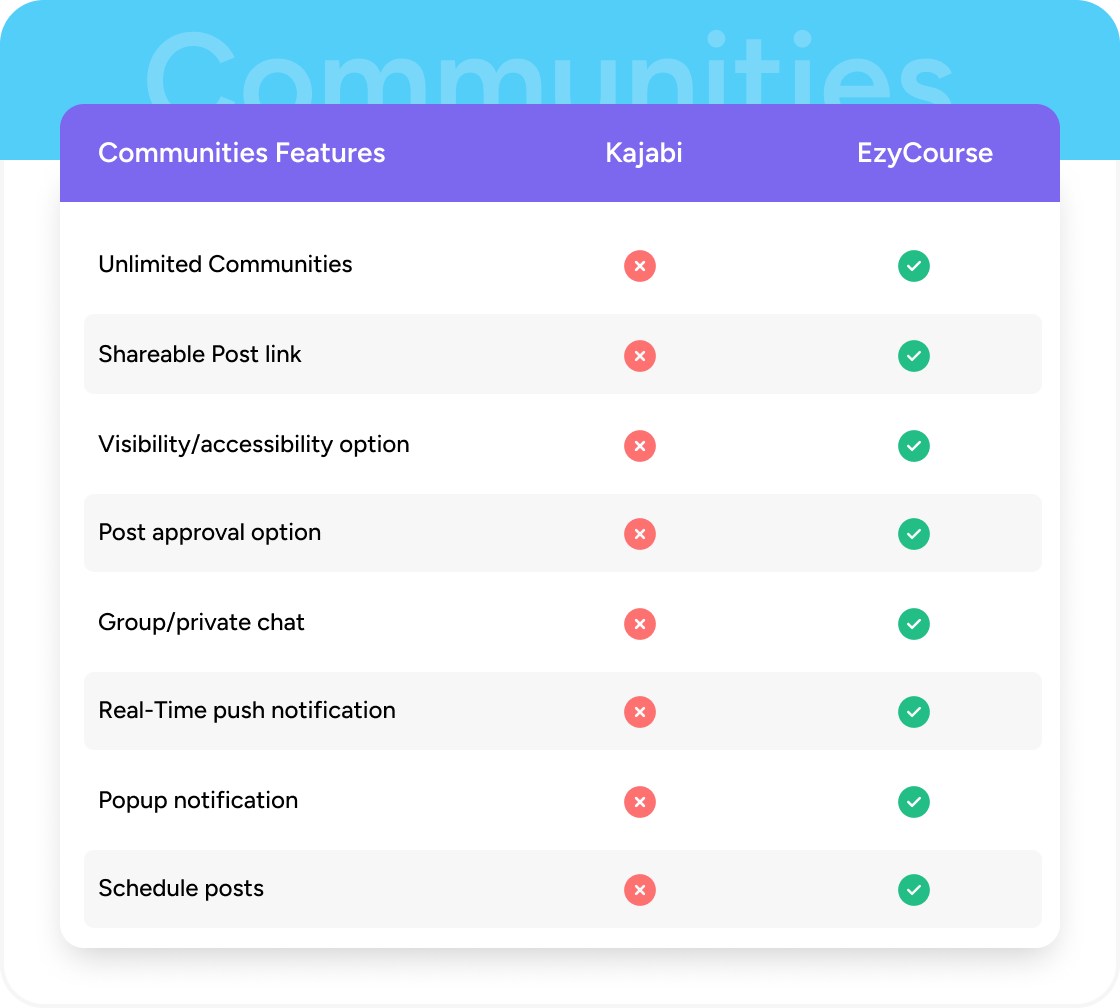1120x1008 pixels.
Task: Click Kajabi's red X for Visibility/accessibility option
Action: pyautogui.click(x=640, y=446)
